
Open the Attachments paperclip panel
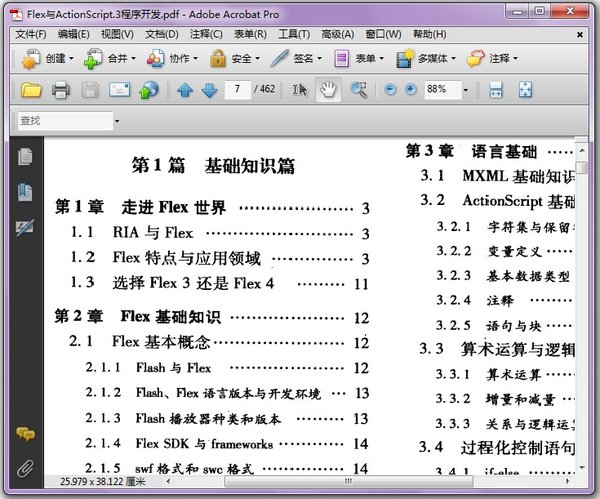25,467
